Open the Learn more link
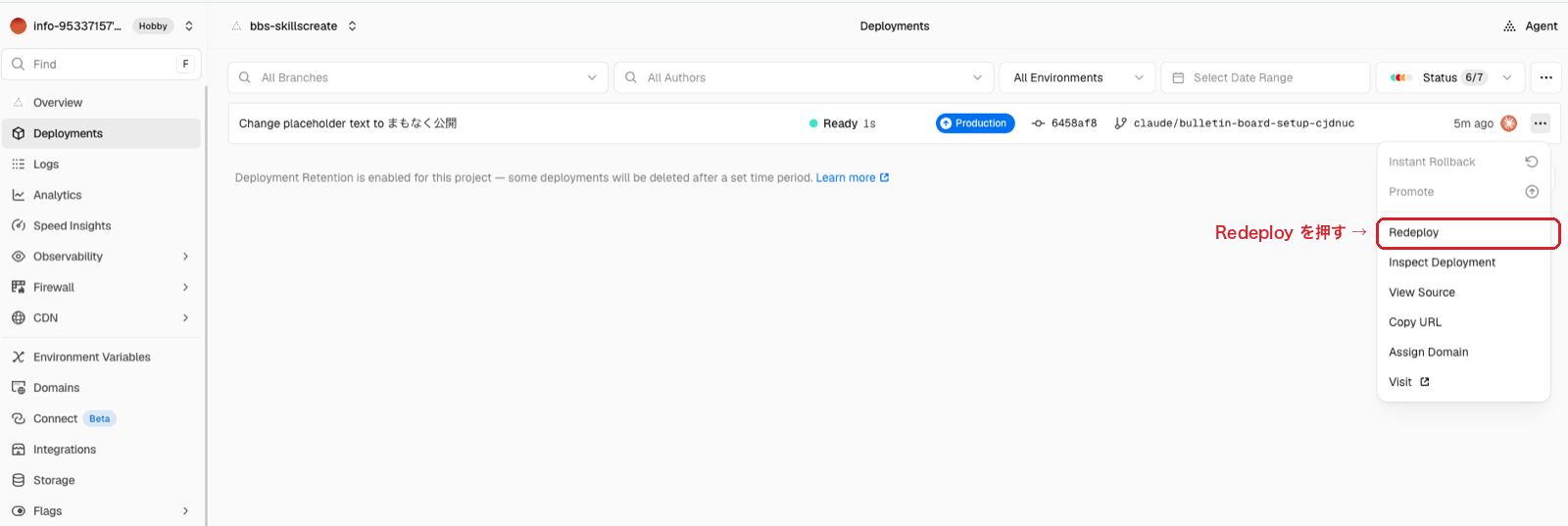This screenshot has width=1568, height=526. (853, 178)
